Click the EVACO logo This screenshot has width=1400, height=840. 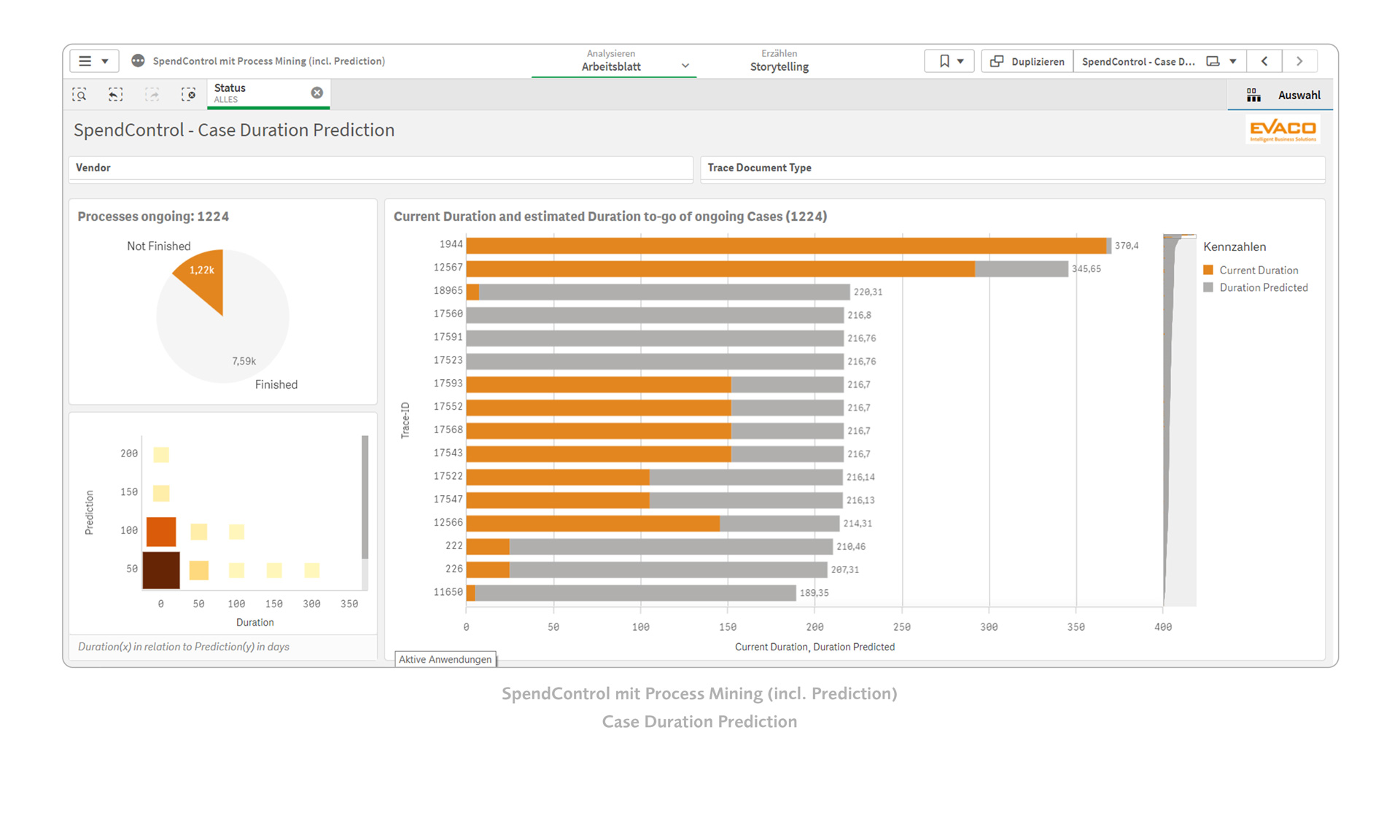[x=1283, y=130]
